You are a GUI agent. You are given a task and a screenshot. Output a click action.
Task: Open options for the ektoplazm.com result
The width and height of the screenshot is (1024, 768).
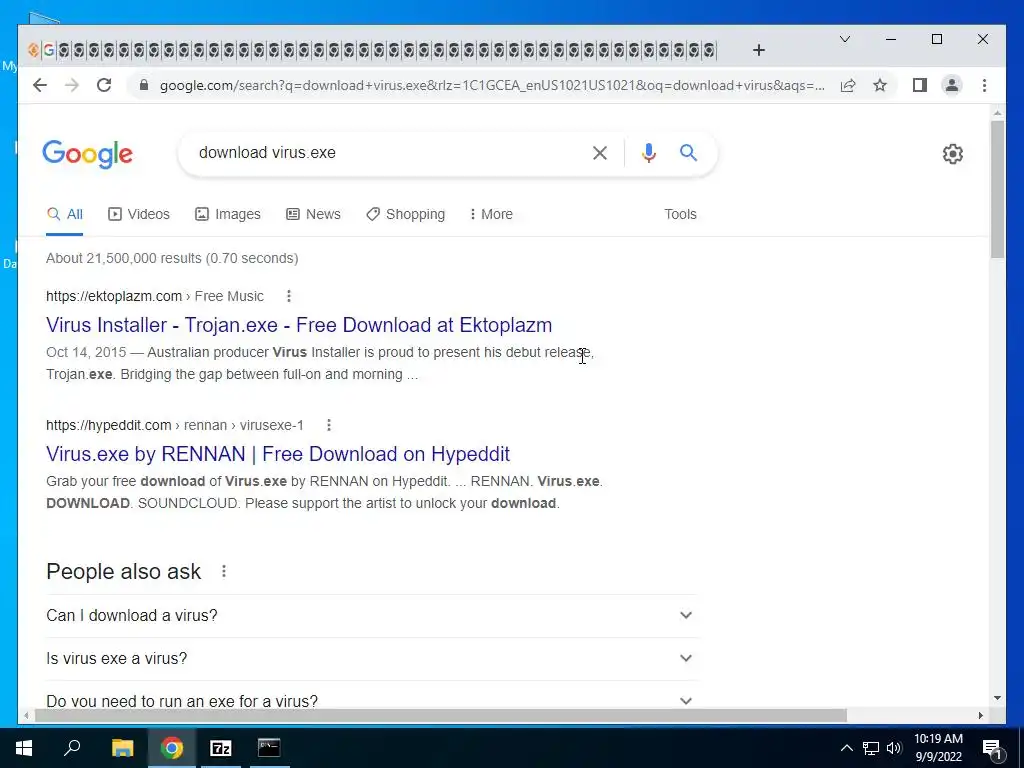coord(289,296)
